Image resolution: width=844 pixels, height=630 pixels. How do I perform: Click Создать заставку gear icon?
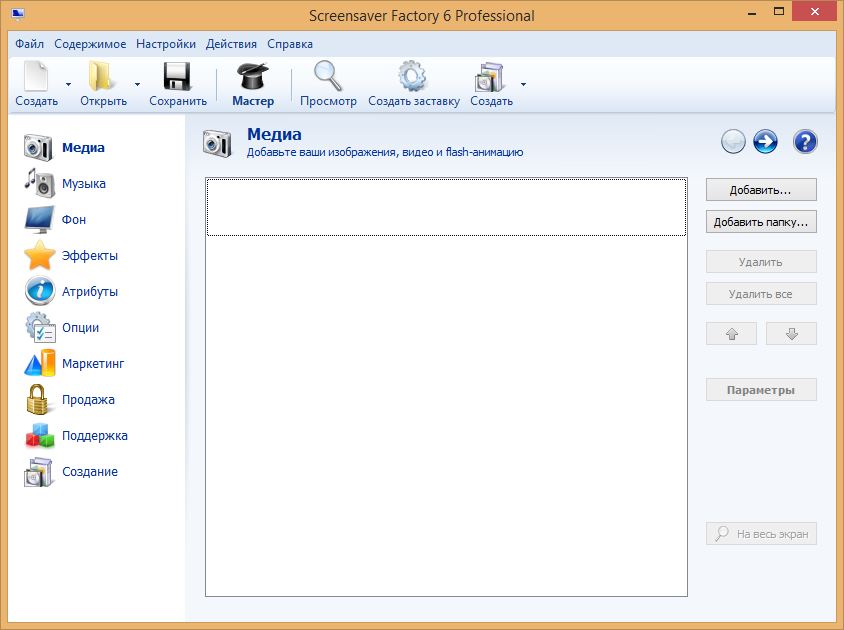coord(413,78)
